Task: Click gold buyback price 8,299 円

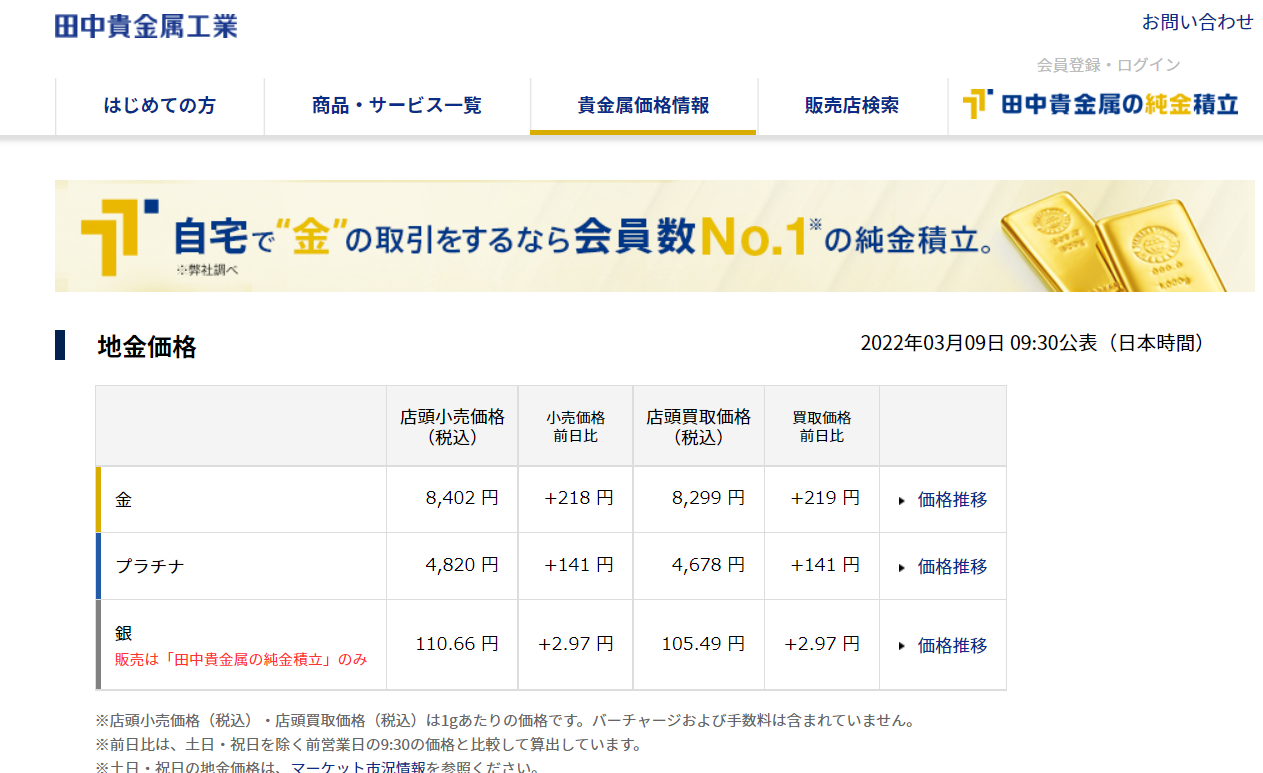Action: [x=708, y=498]
